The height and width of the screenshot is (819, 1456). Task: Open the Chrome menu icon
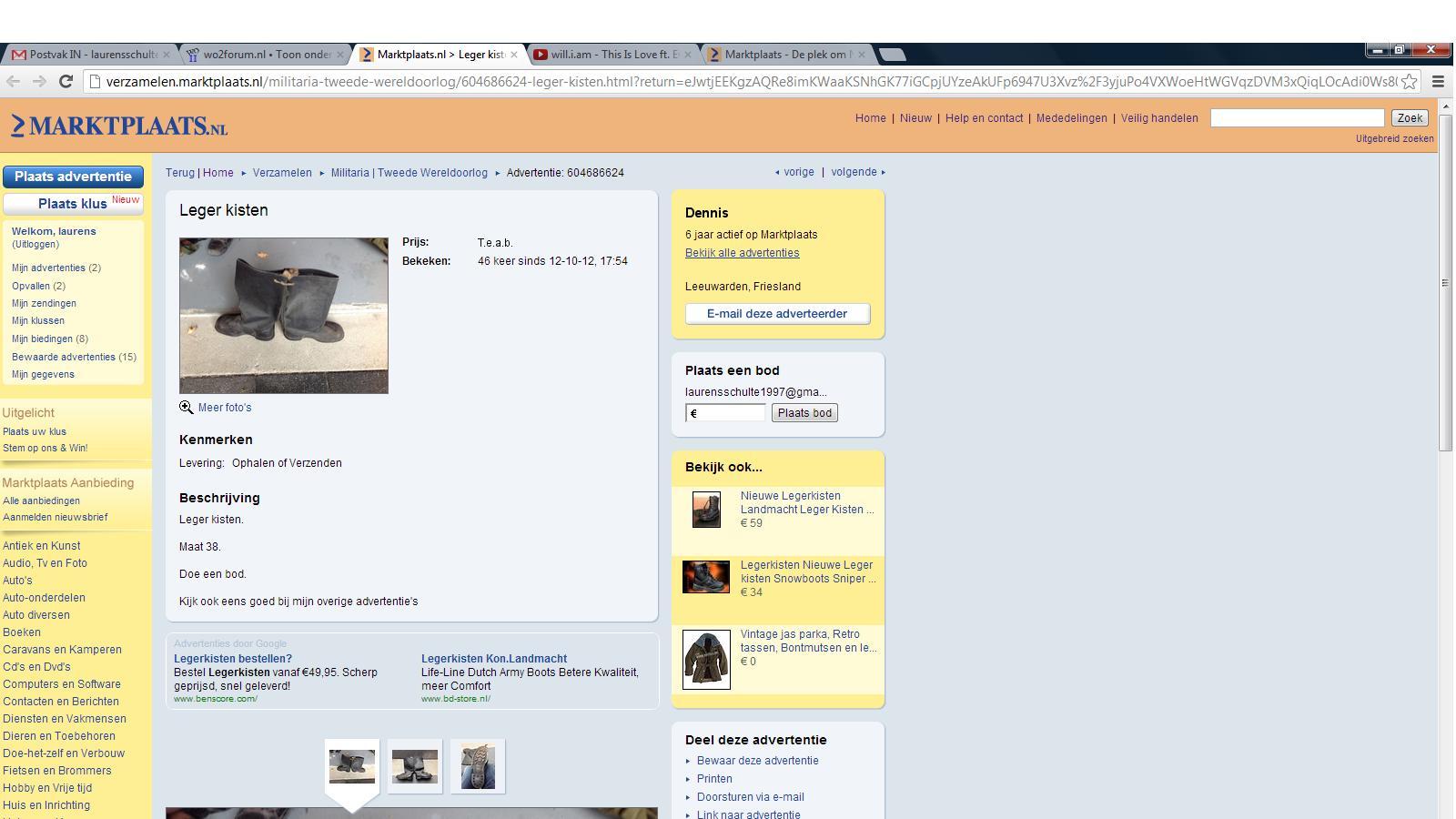click(1438, 81)
